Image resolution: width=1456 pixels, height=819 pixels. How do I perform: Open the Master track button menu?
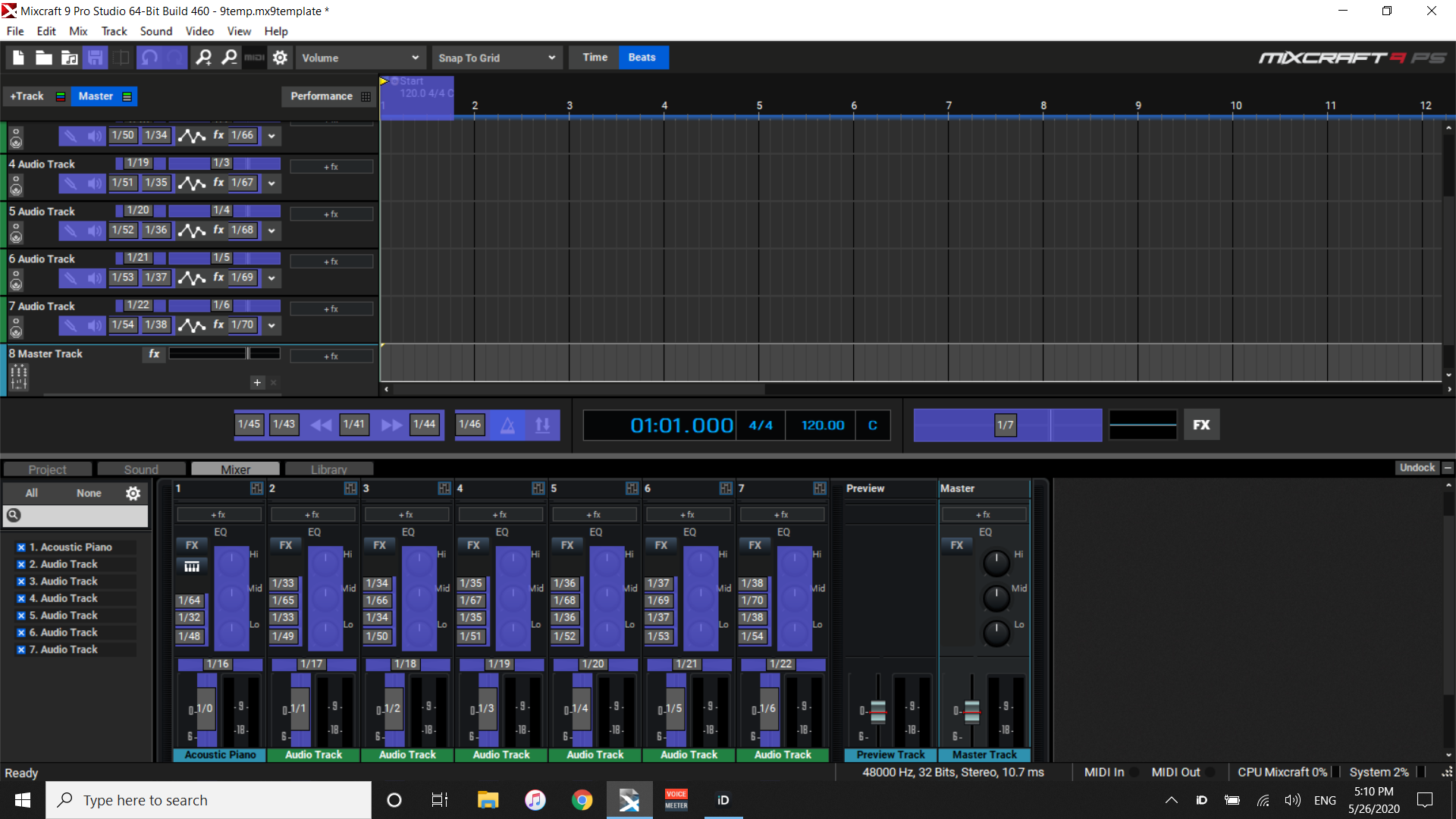point(105,96)
